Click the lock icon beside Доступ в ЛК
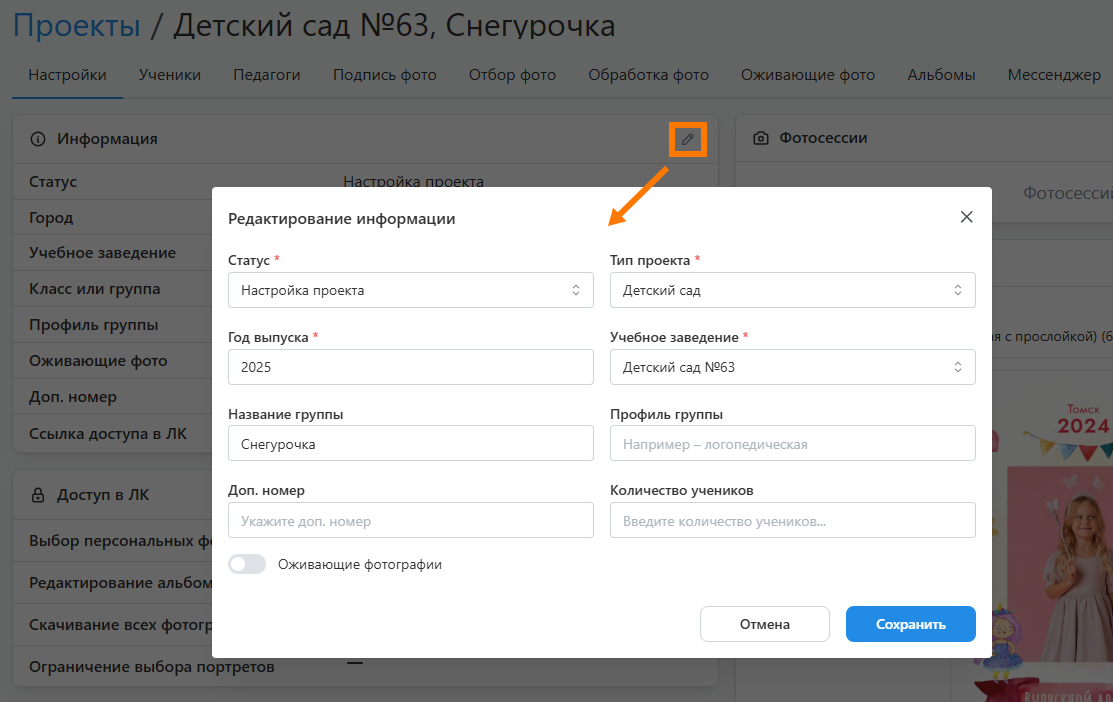1113x702 pixels. coord(38,494)
